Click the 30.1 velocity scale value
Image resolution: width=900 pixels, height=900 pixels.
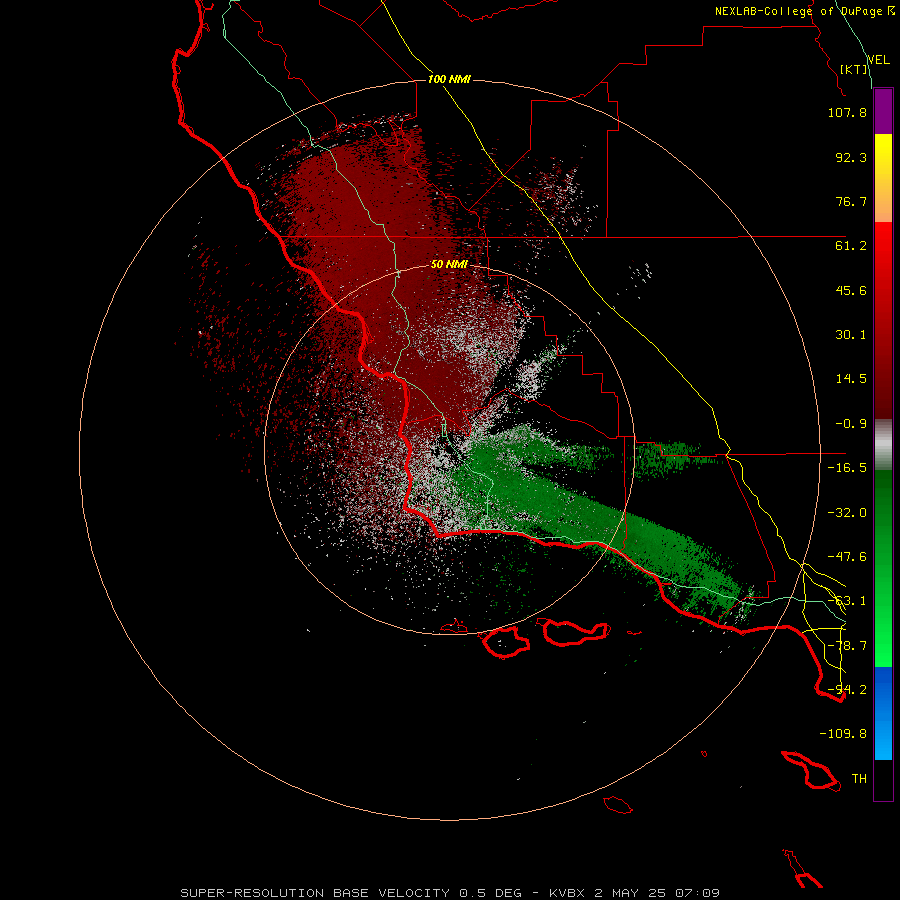pos(851,335)
